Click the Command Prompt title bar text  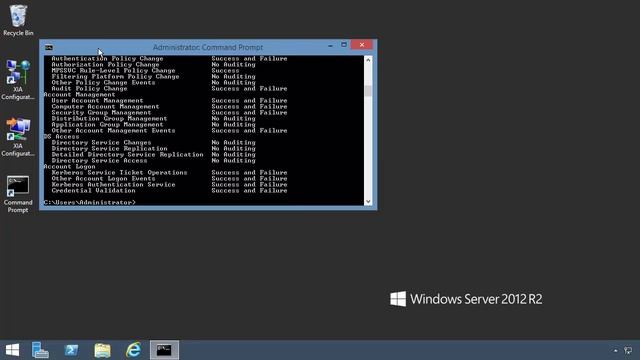click(208, 47)
